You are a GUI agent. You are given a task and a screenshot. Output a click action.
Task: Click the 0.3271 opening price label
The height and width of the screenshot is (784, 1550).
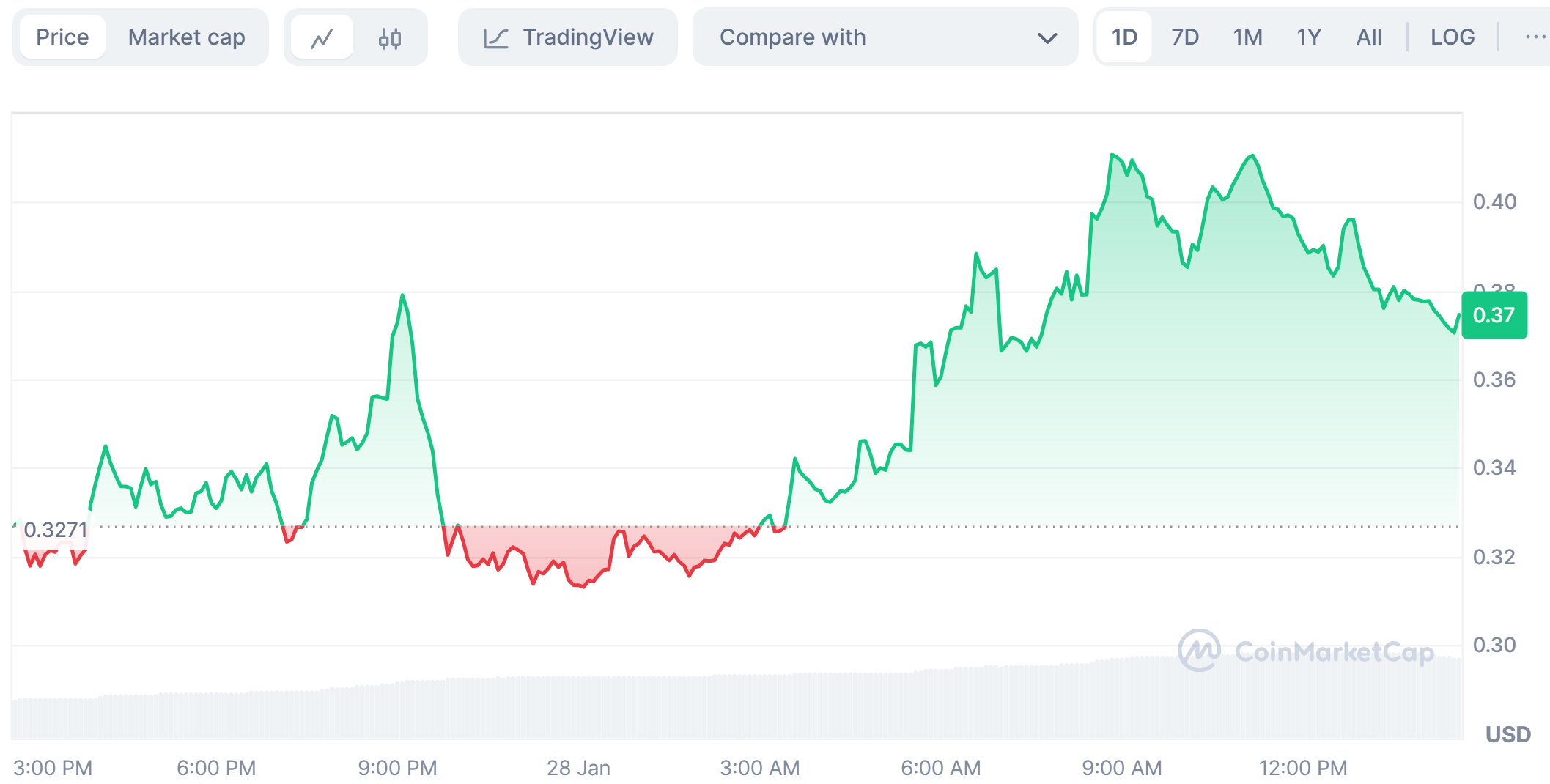tap(55, 530)
